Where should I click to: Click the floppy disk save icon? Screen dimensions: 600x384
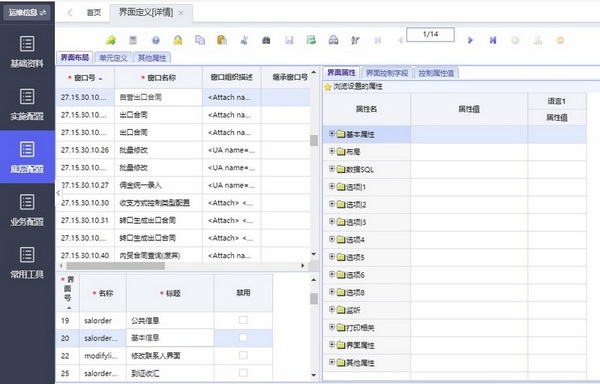[x=289, y=40]
